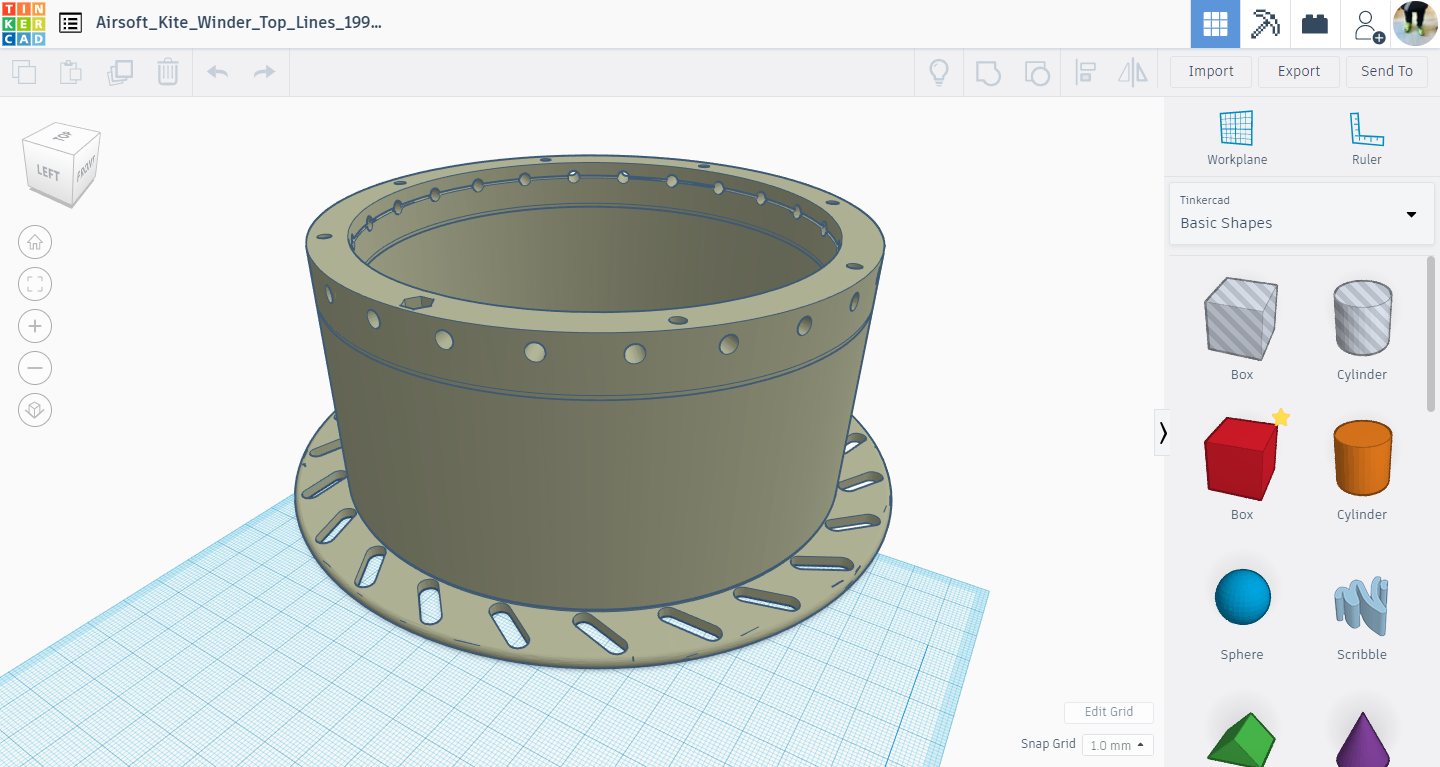Open the Snap Grid 1.0 mm dropdown

point(1118,745)
